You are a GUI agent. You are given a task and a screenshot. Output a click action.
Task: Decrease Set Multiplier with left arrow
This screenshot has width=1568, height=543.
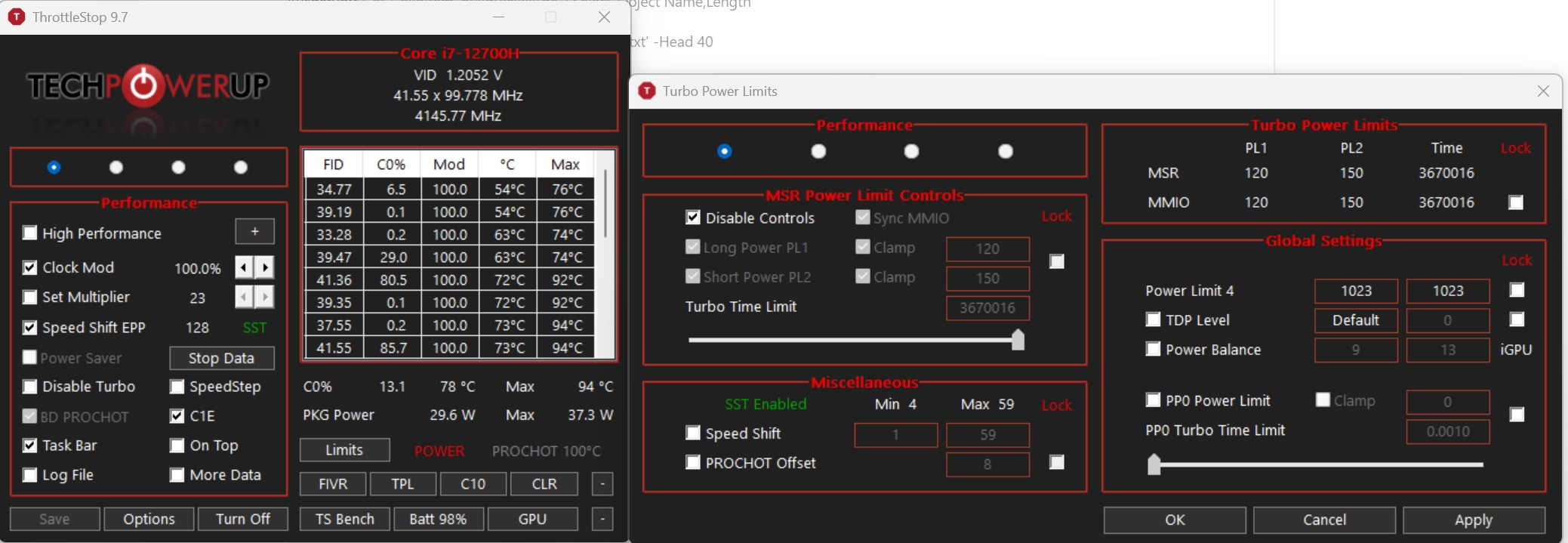244,297
